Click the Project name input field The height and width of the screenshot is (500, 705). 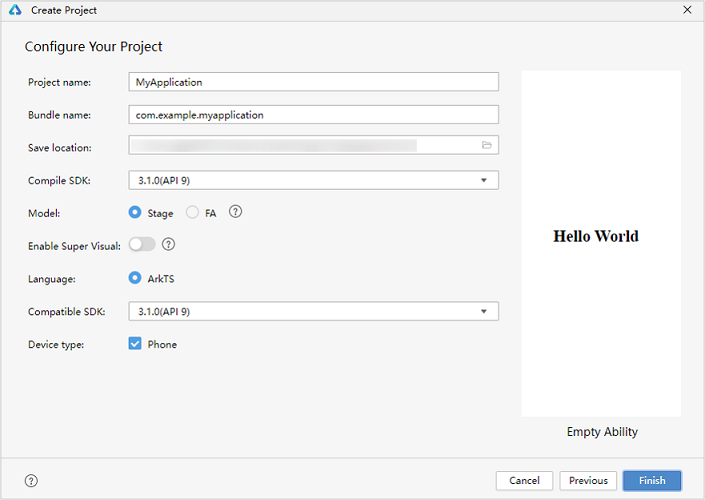313,82
